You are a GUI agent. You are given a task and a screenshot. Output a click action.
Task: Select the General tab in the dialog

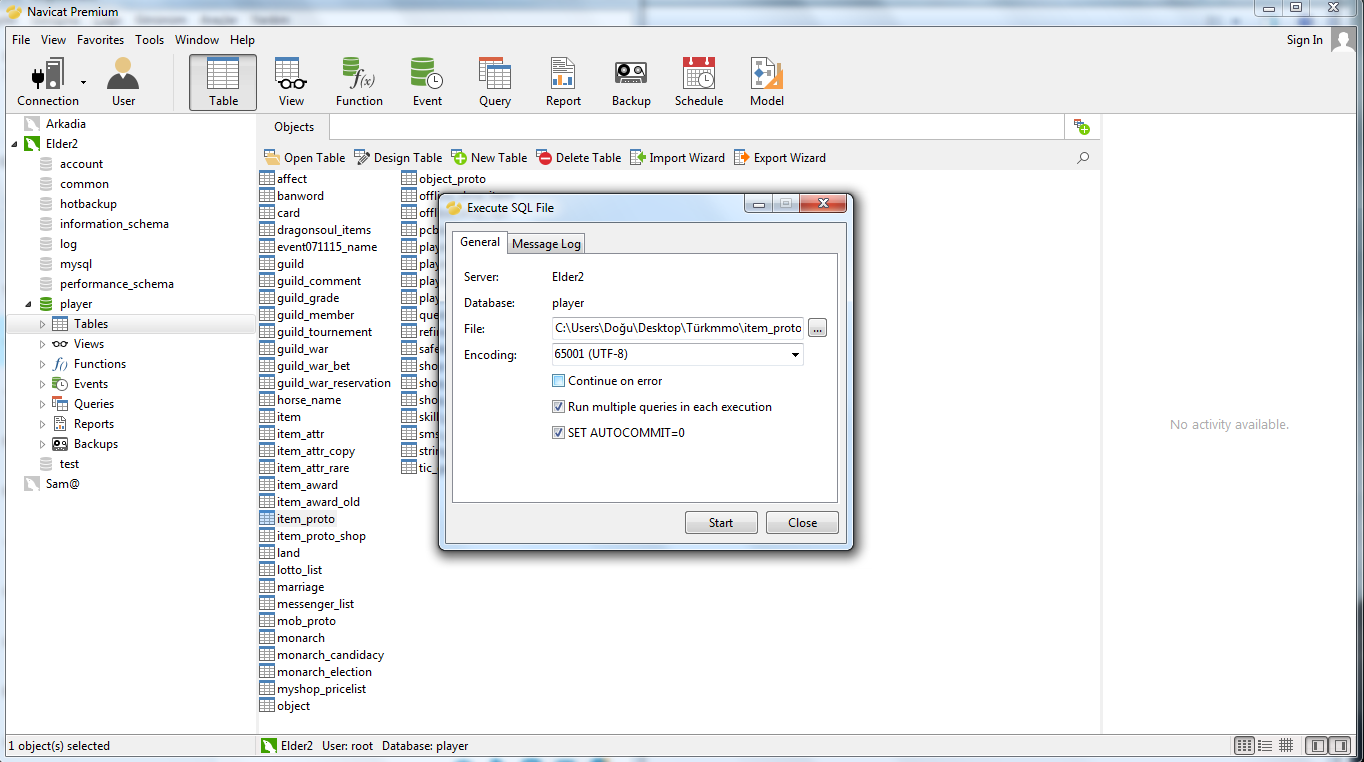(x=480, y=242)
